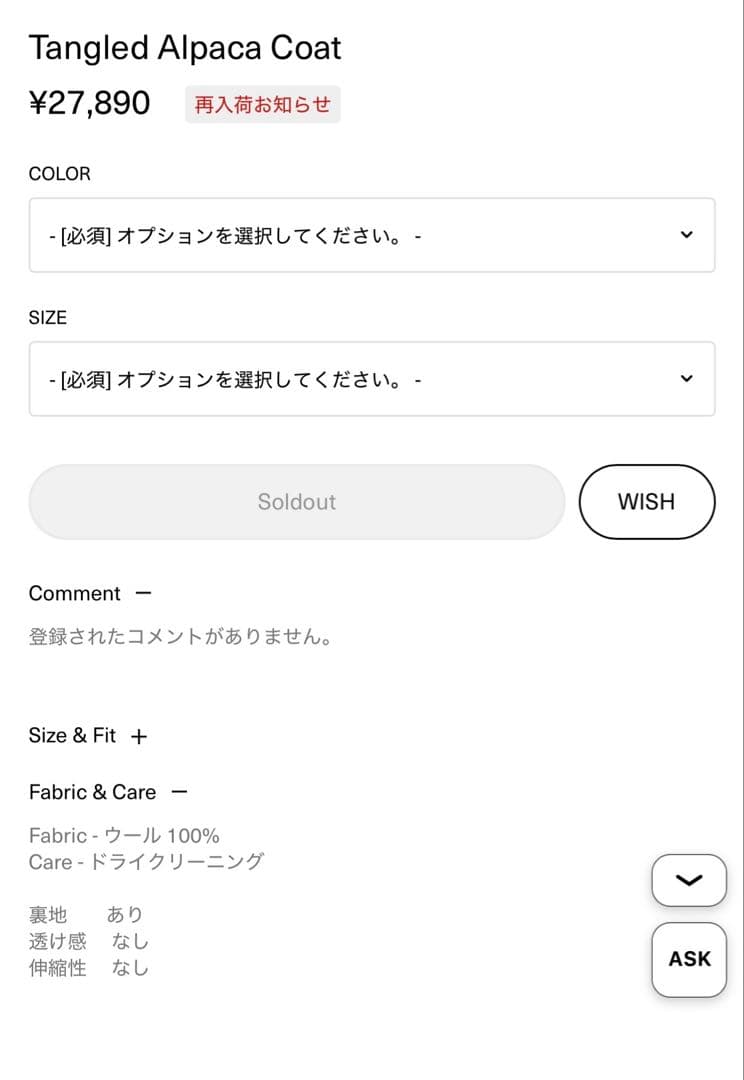Collapse Fabric & Care using minus icon
The width and height of the screenshot is (744, 1080).
(x=179, y=792)
